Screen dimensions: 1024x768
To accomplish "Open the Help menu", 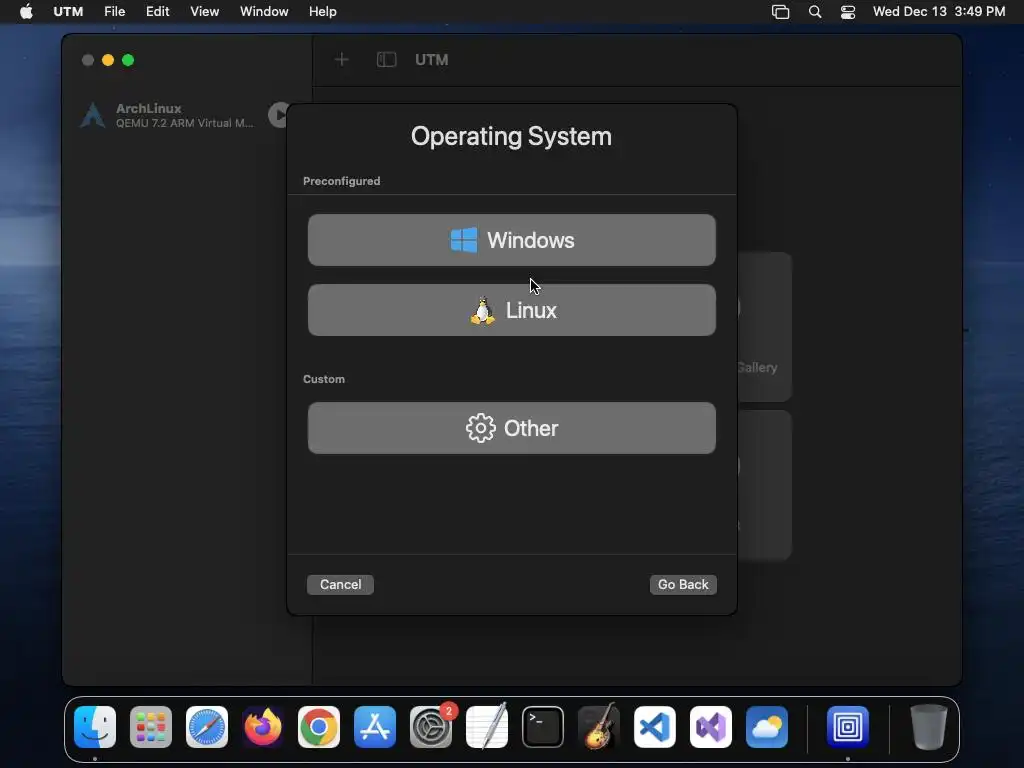I will tap(323, 11).
